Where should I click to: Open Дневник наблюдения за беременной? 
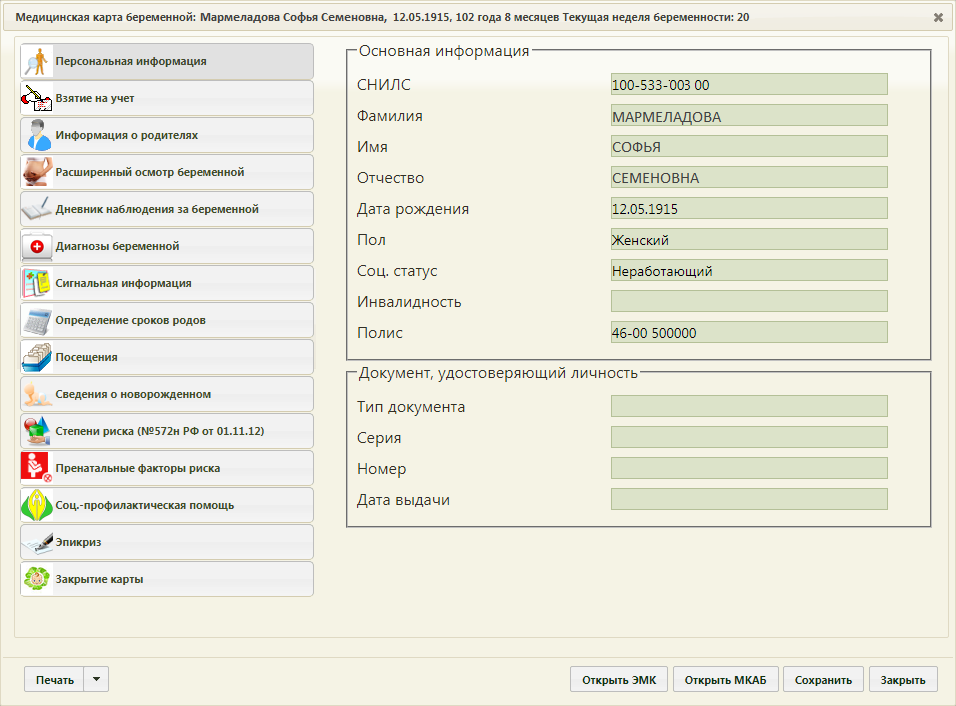coord(167,209)
